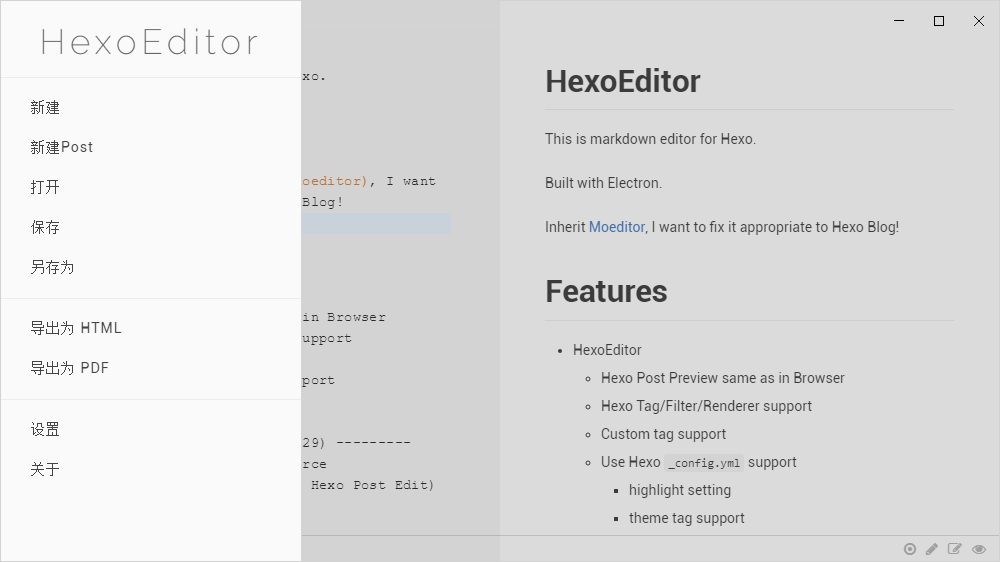
Task: Click the circular target icon in status bar
Action: pyautogui.click(x=910, y=549)
